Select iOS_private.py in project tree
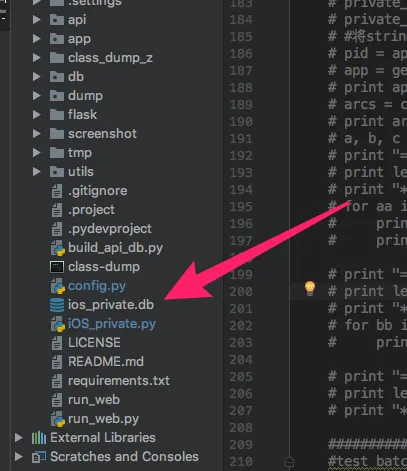407x471 pixels. [x=112, y=324]
